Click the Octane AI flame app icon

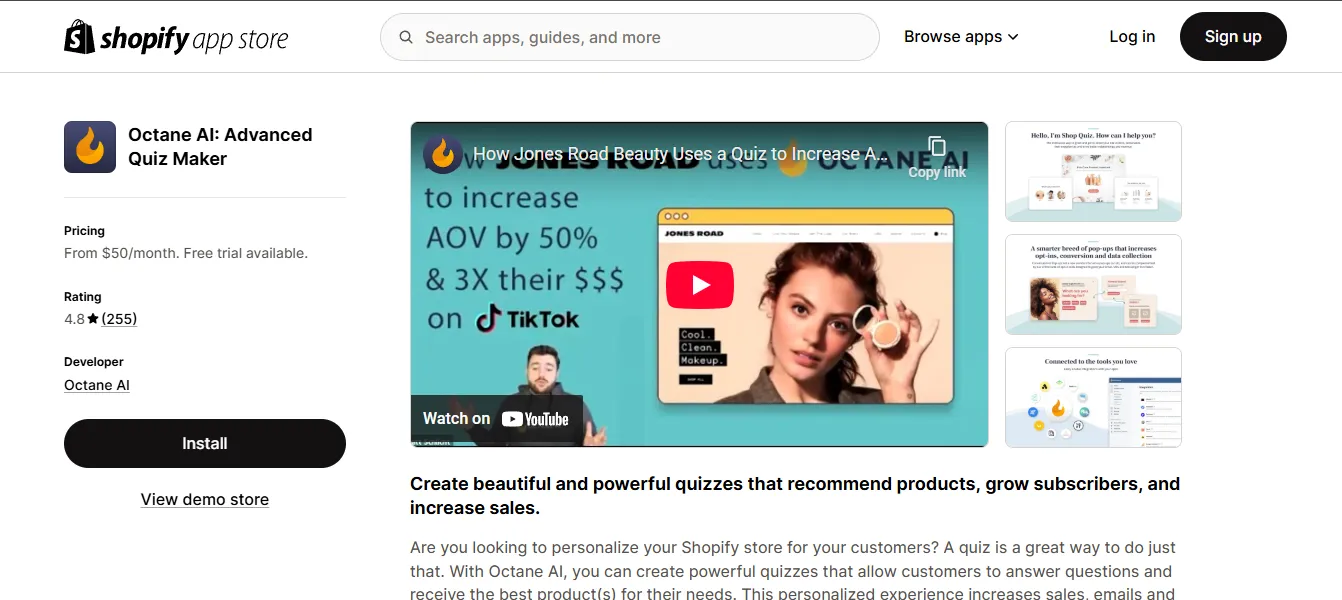[90, 147]
